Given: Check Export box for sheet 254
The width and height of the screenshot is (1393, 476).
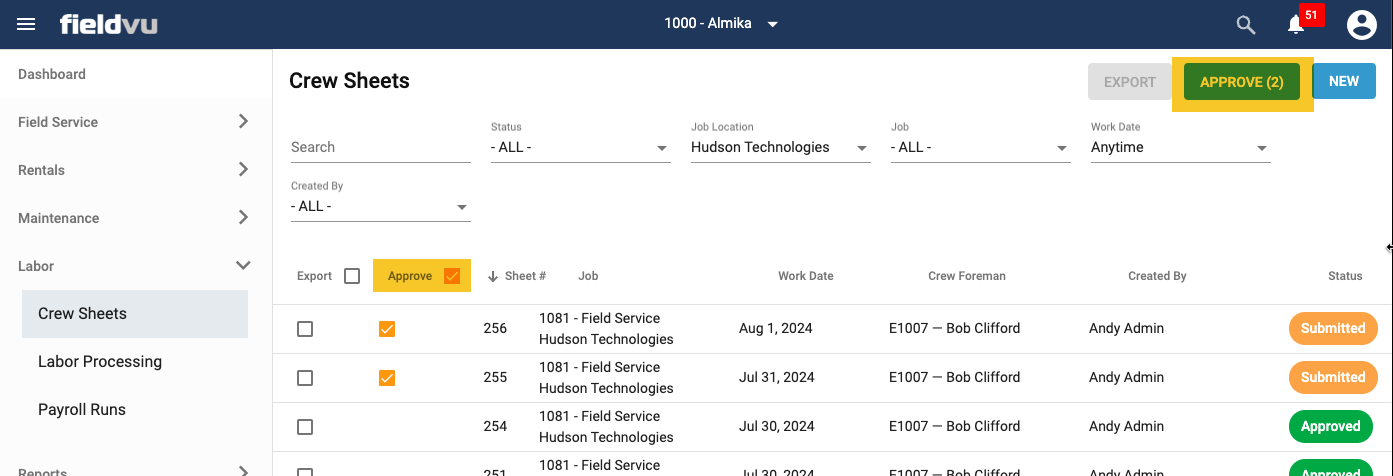Looking at the screenshot, I should 305,427.
